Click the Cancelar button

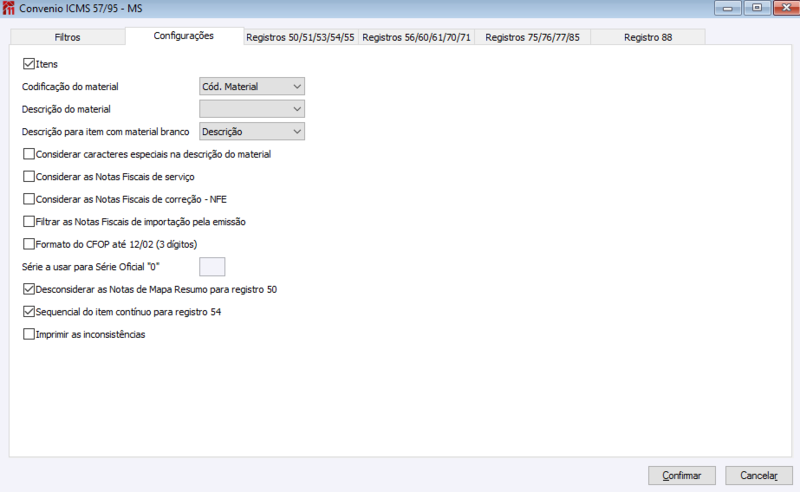(759, 476)
